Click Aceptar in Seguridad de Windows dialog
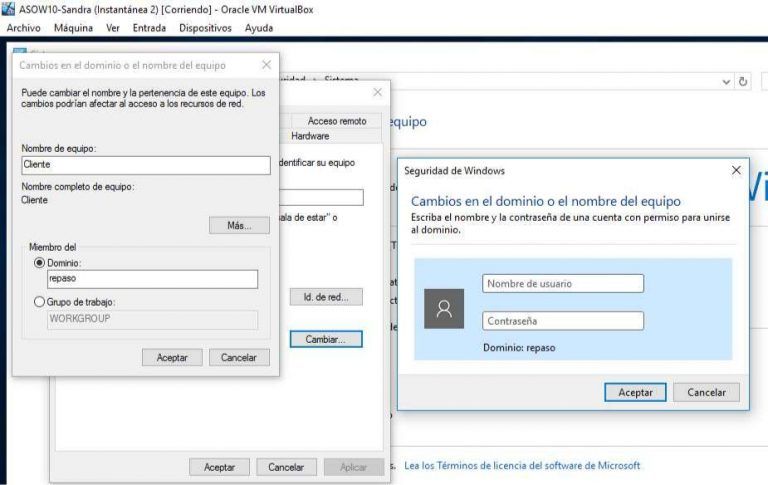Viewport: 768px width, 485px height. [x=635, y=392]
